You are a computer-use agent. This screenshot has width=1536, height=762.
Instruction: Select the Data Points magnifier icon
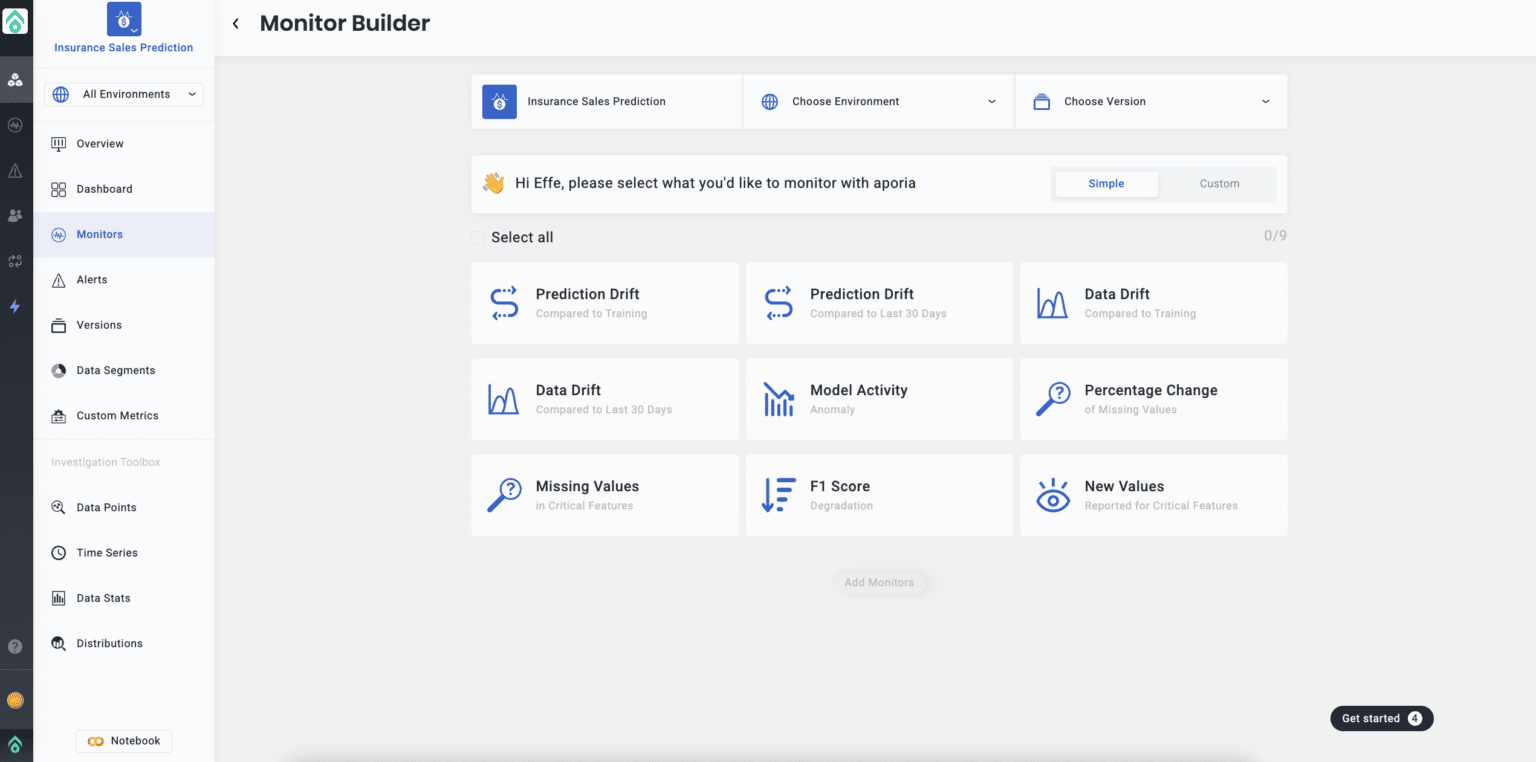(59, 507)
